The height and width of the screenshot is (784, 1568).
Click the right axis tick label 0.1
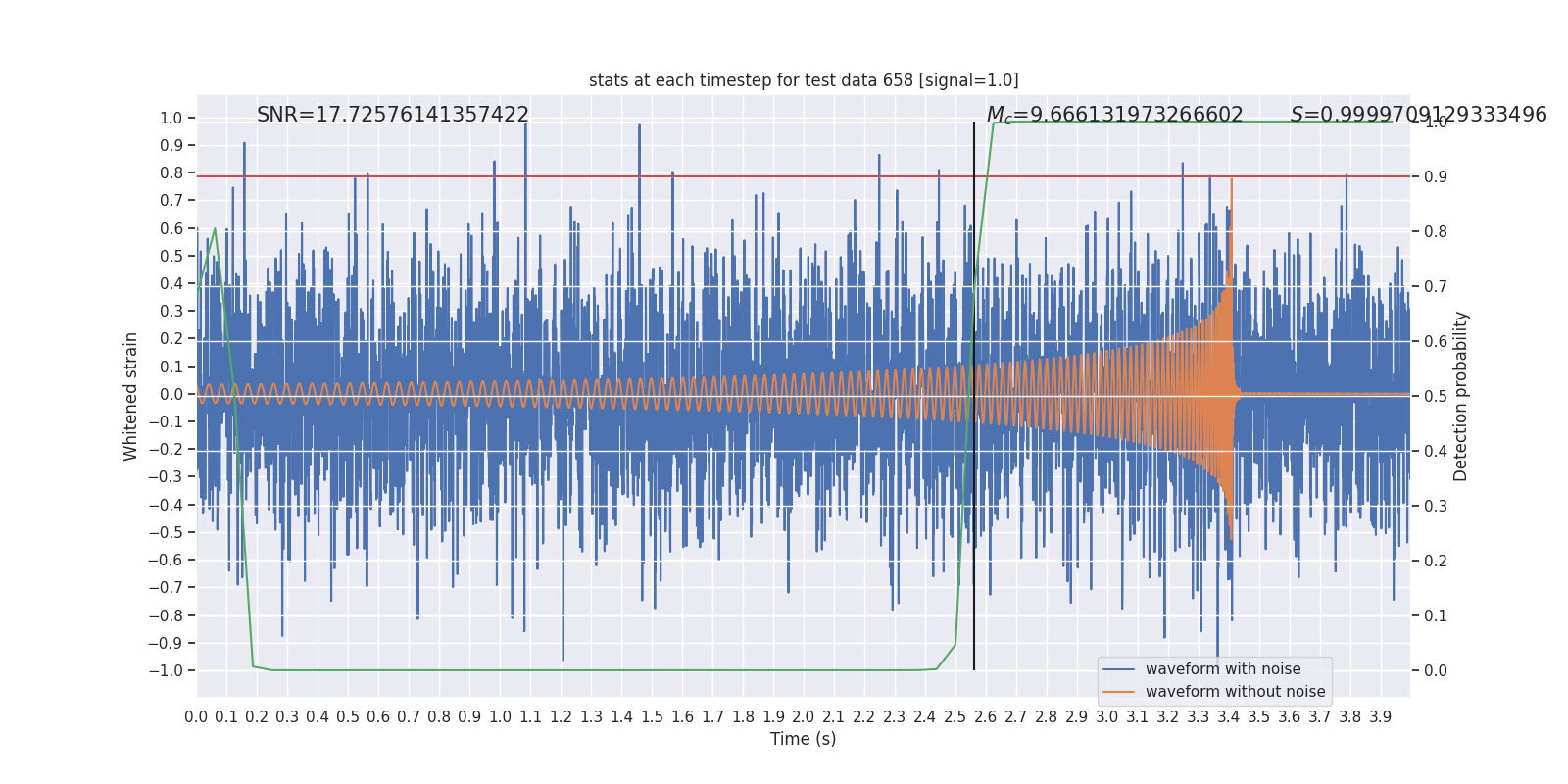tap(1436, 615)
